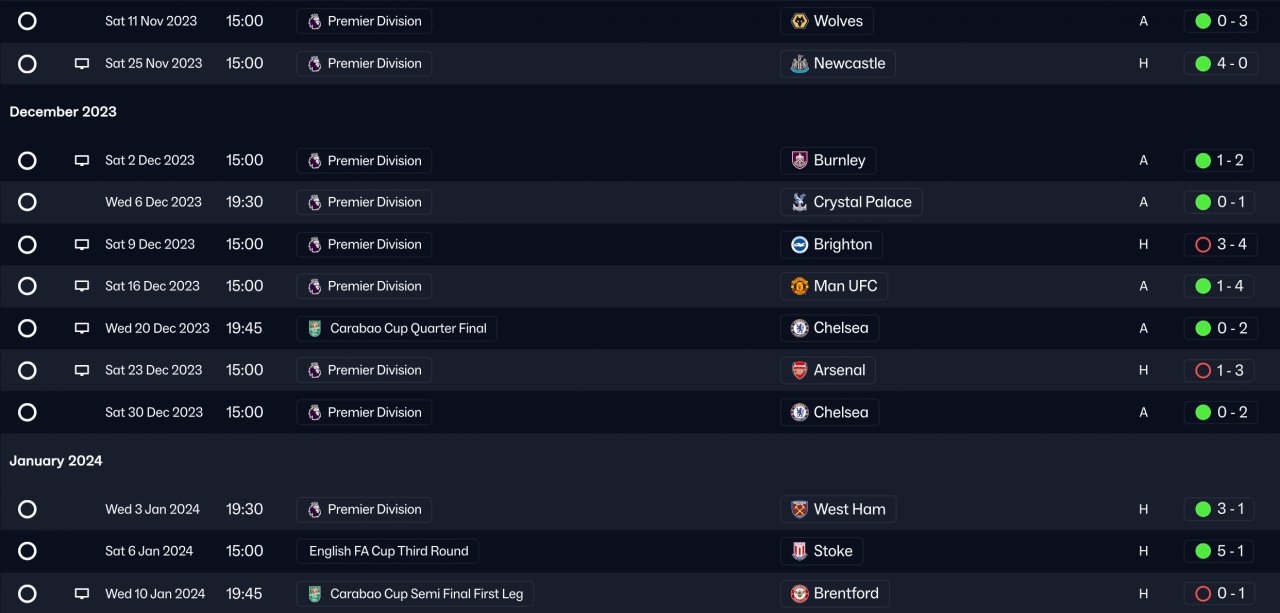The height and width of the screenshot is (613, 1280).
Task: Select the circle for the Wolves fixture
Action: point(27,21)
